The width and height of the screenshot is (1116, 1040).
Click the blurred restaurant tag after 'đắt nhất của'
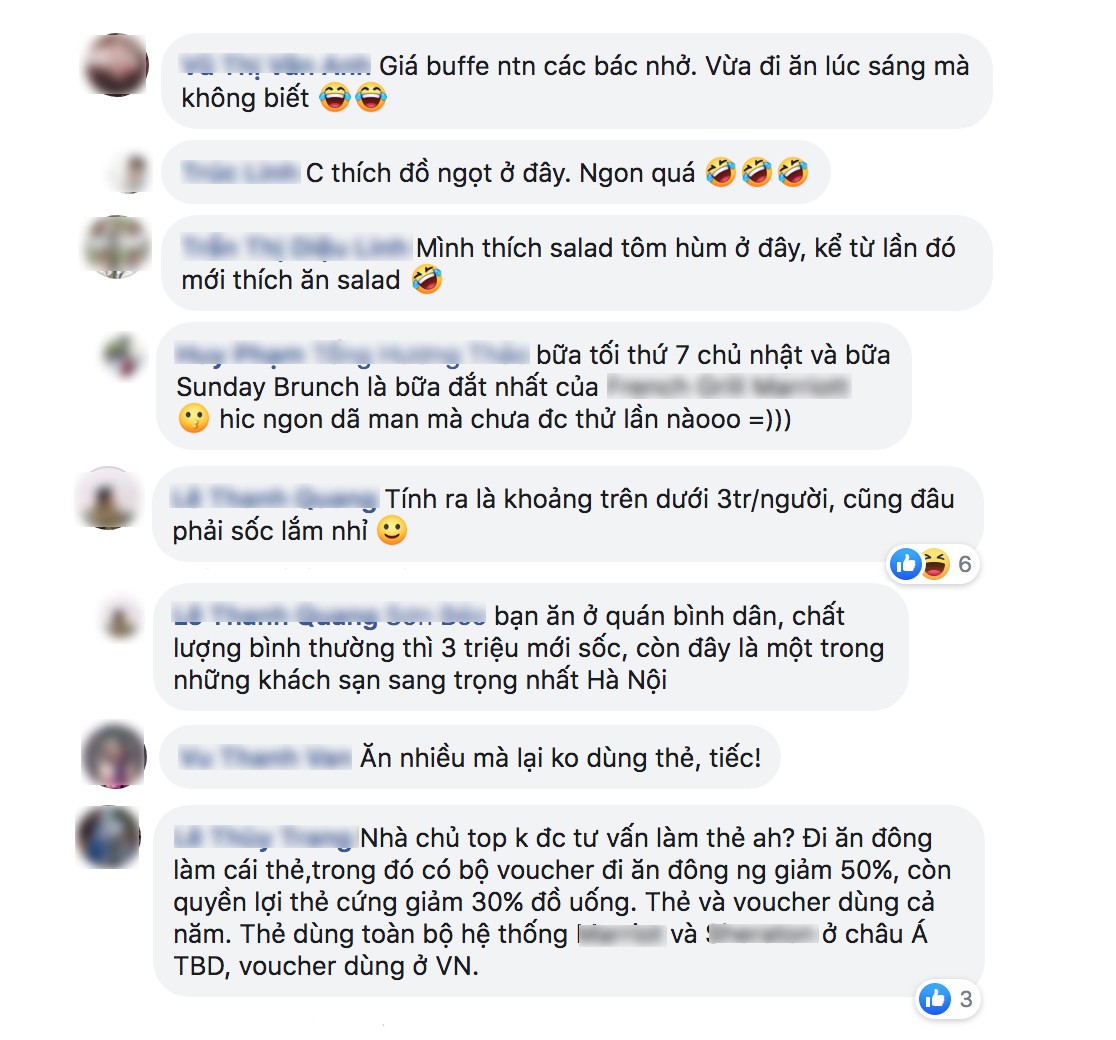coord(728,387)
